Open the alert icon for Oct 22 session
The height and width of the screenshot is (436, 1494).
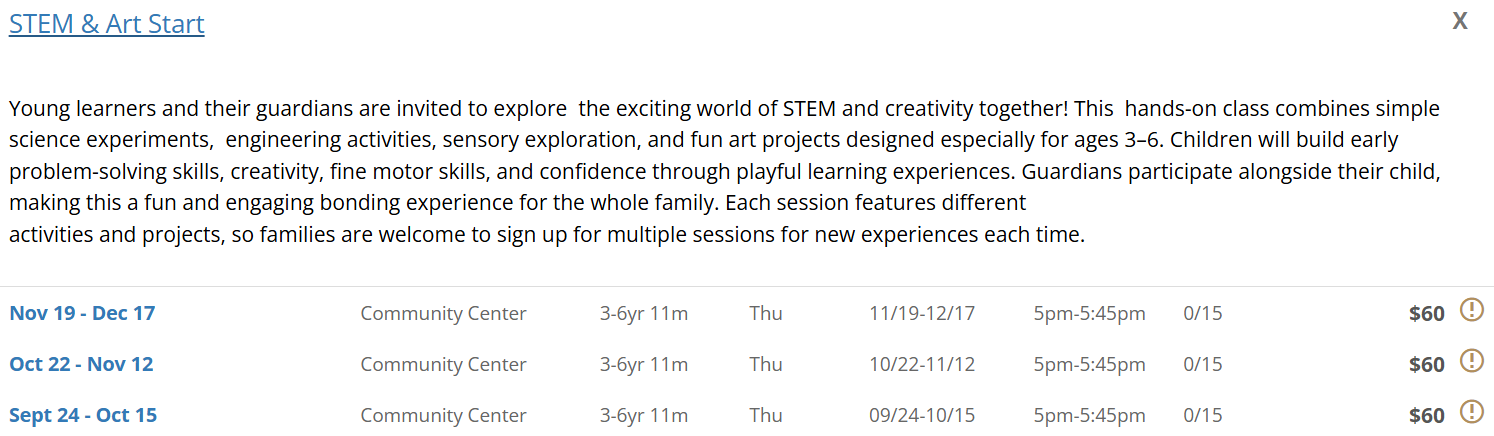pyautogui.click(x=1472, y=361)
